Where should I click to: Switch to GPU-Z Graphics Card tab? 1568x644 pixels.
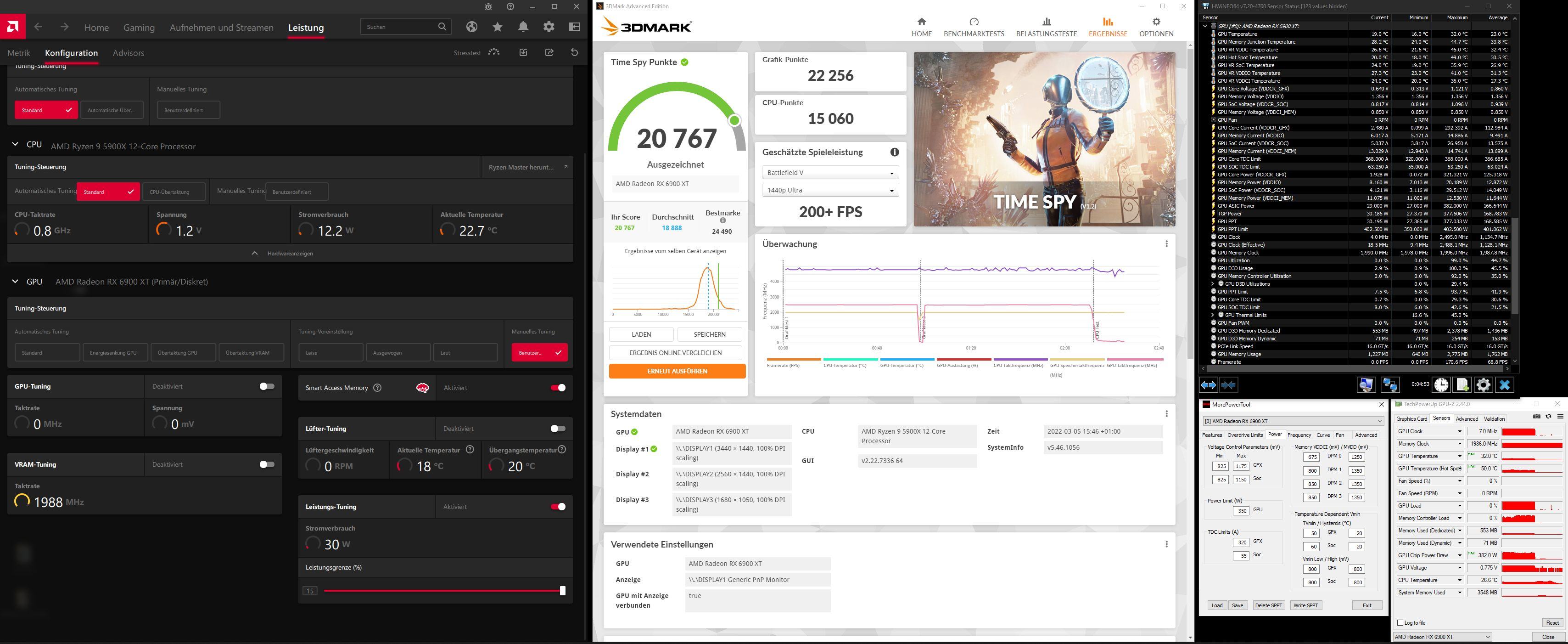click(1411, 418)
